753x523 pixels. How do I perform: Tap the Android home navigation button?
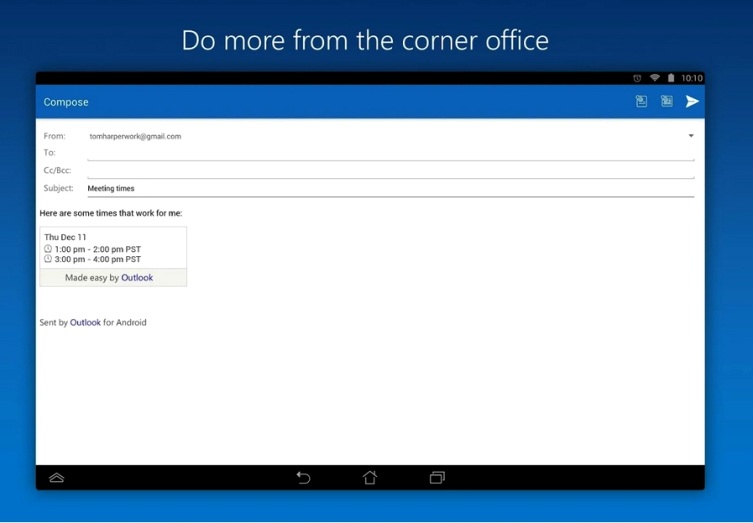370,477
